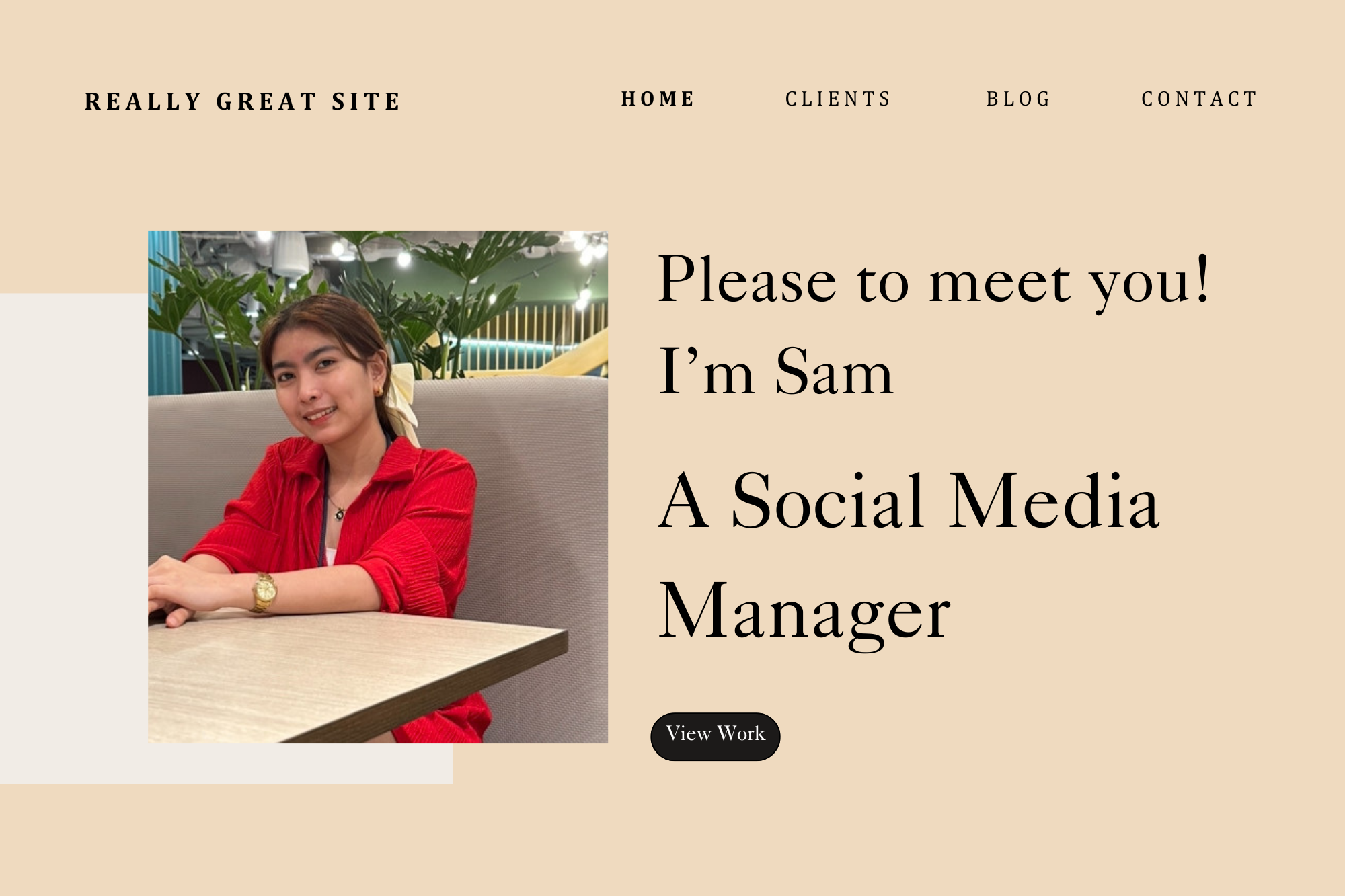Open the Blog menu link
1345x896 pixels.
click(x=1018, y=99)
